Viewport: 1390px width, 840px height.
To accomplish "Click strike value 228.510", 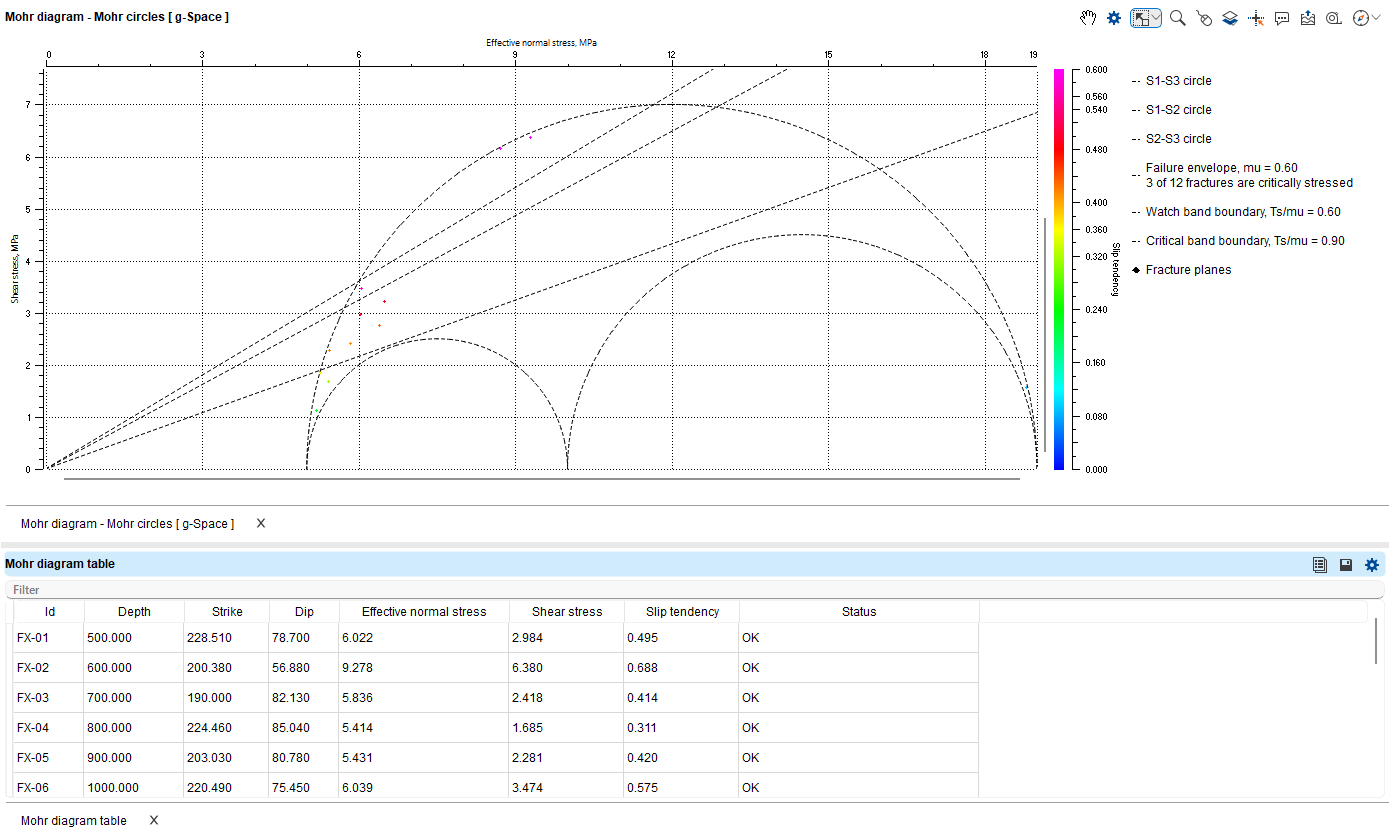I will coord(227,638).
